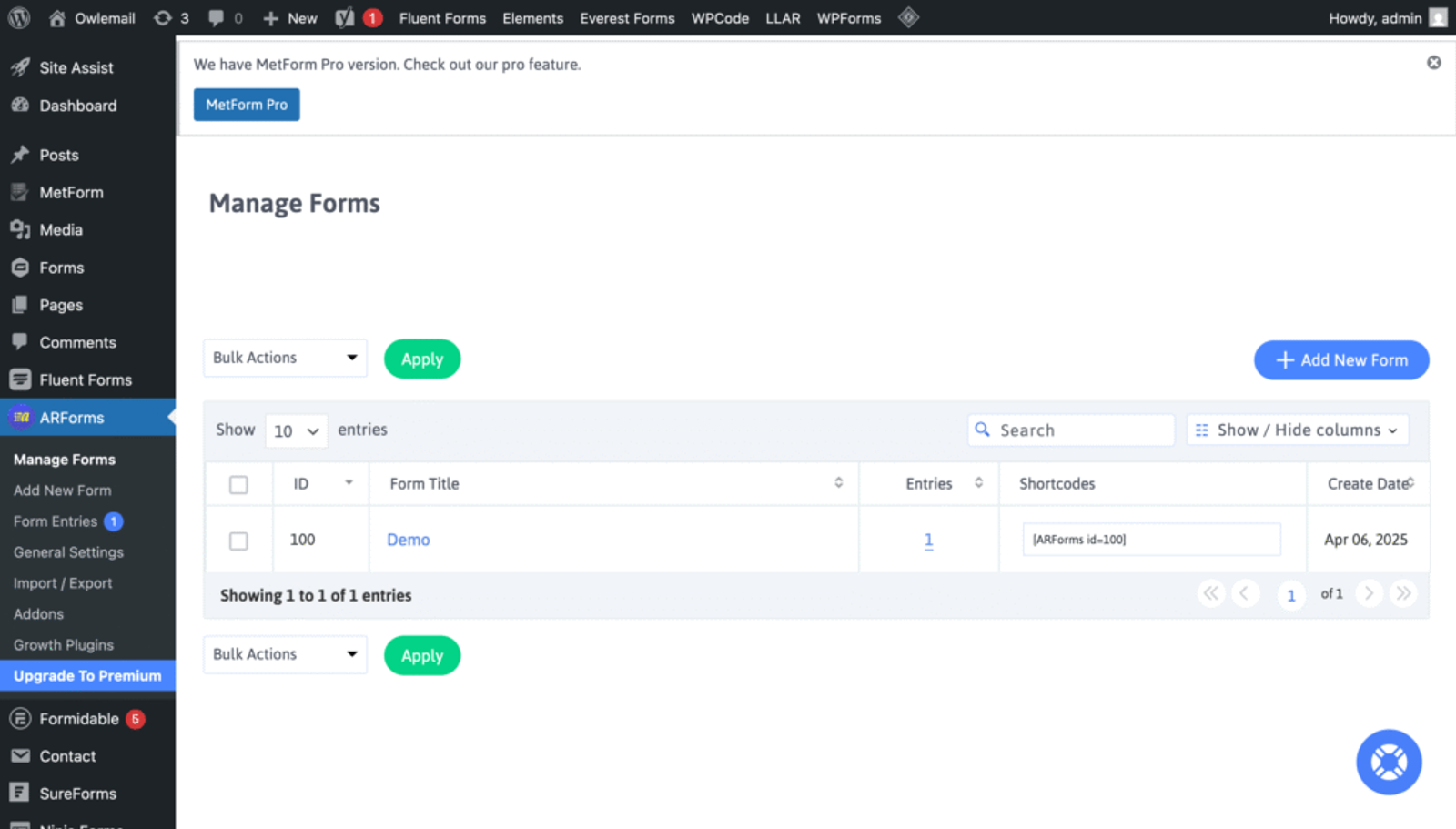The image size is (1456, 829).
Task: Open Growth Plugins submenu item
Action: coord(64,645)
